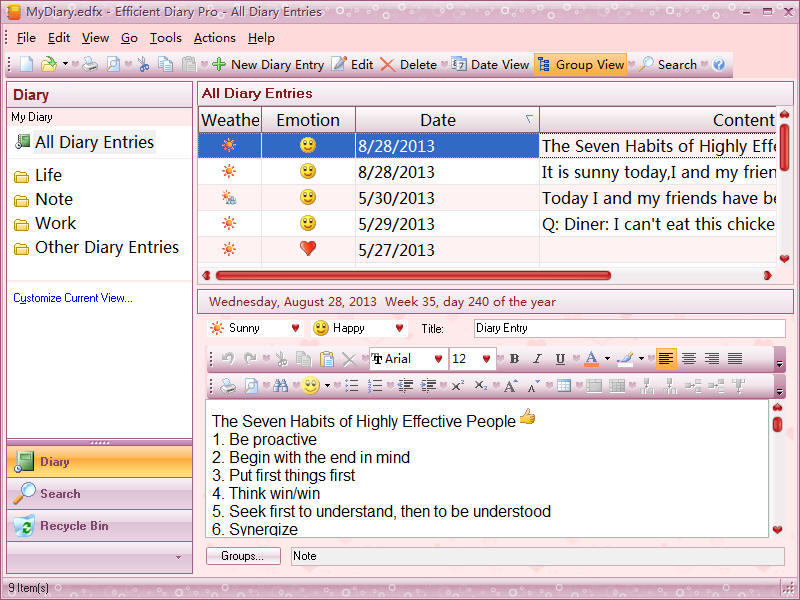Open the Tools menu
The height and width of the screenshot is (600, 800).
(165, 38)
